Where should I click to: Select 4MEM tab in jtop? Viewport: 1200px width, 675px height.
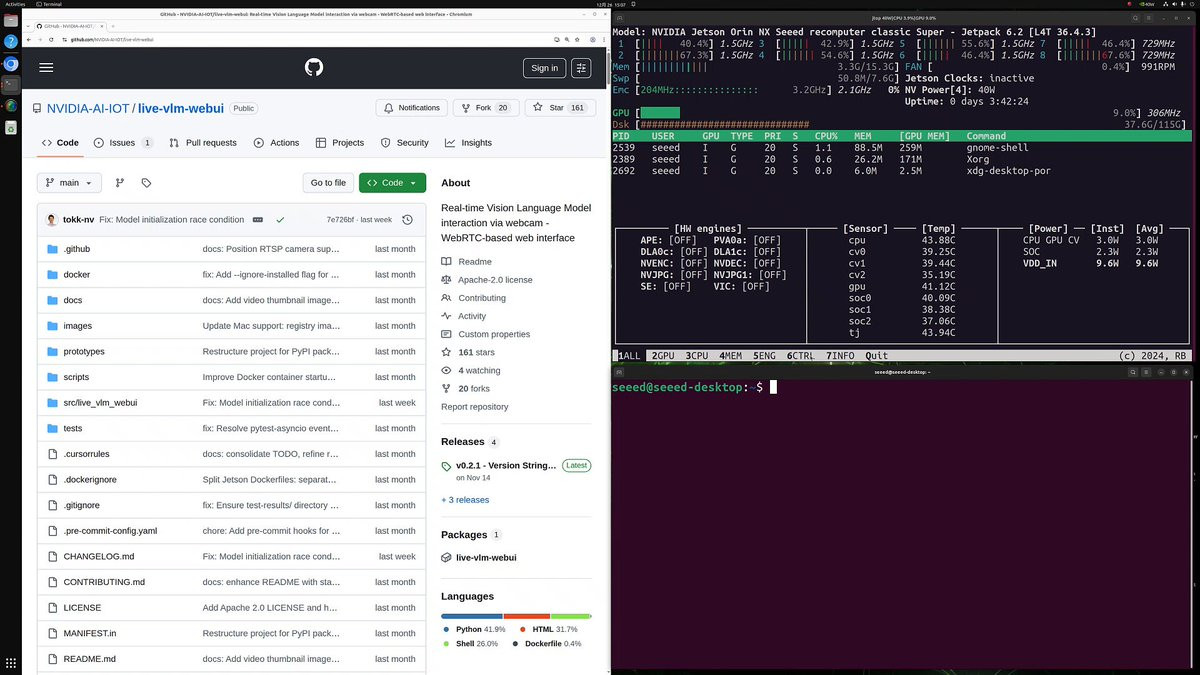click(x=731, y=356)
